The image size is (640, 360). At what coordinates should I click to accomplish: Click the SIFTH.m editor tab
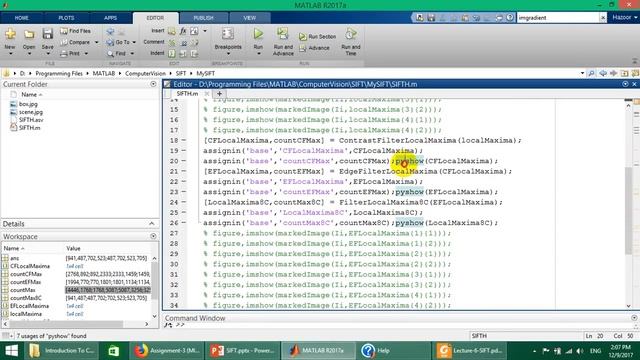tap(187, 93)
